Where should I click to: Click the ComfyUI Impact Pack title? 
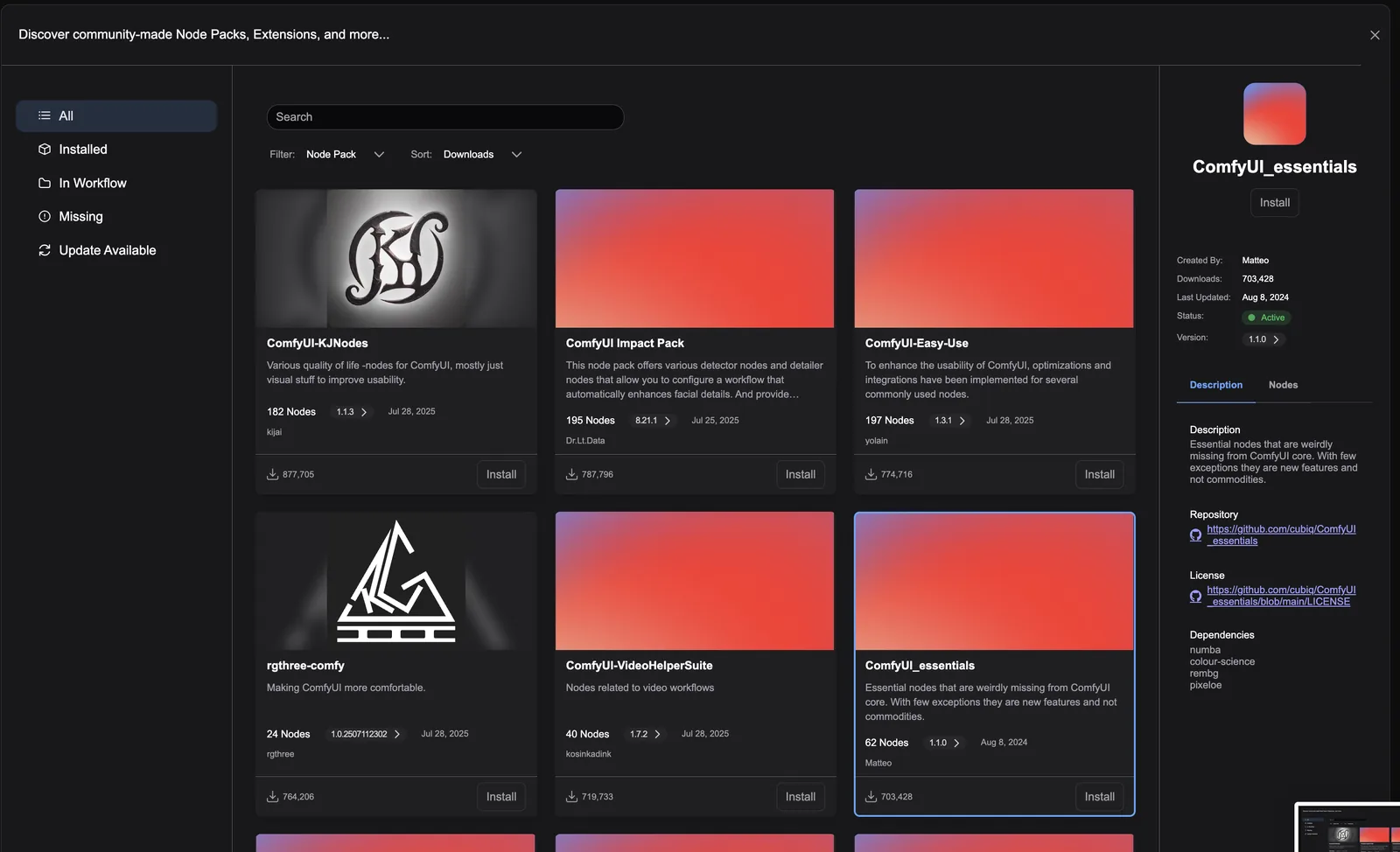[625, 343]
